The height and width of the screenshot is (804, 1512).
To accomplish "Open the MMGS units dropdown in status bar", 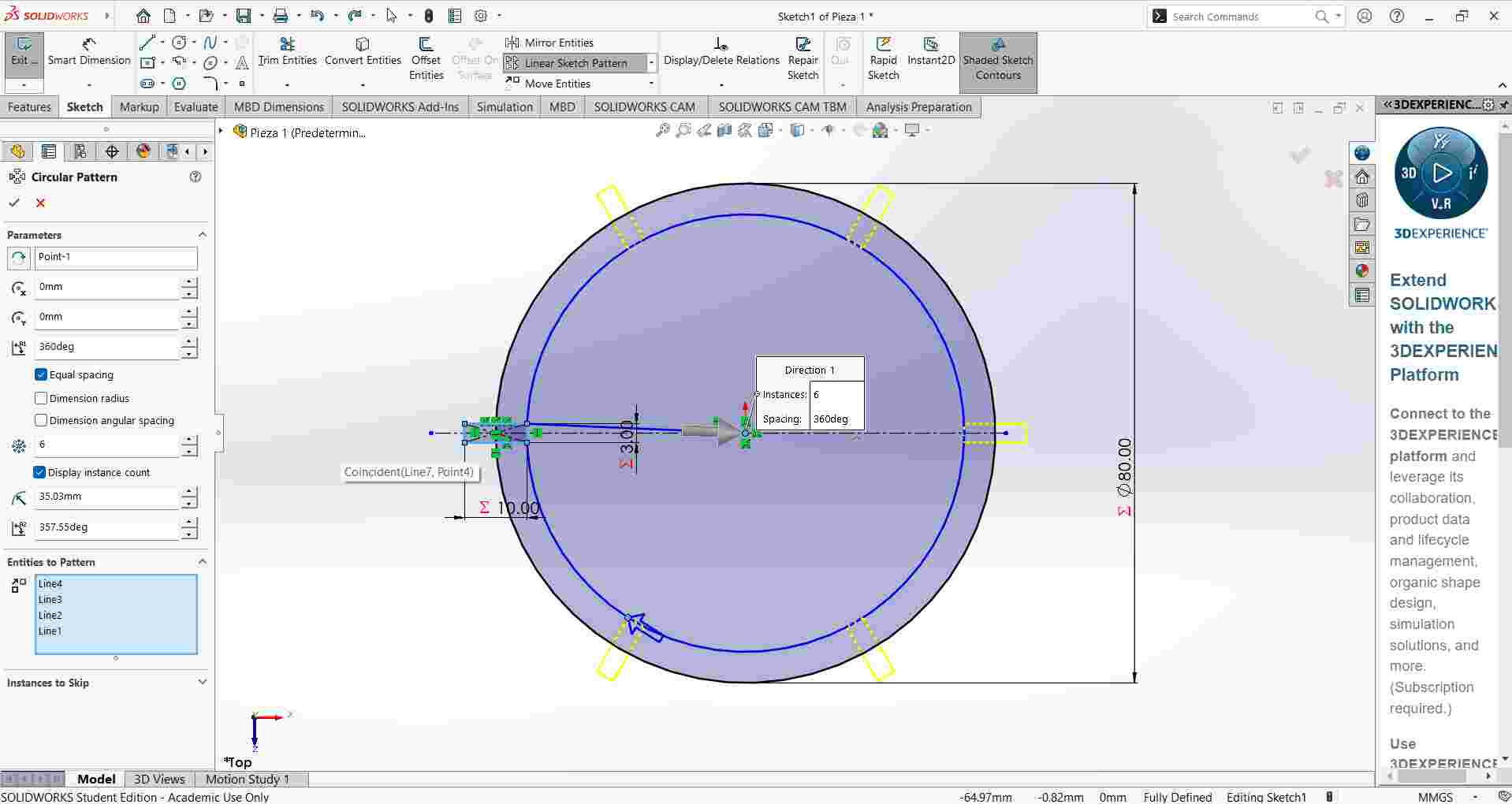I will (1475, 797).
